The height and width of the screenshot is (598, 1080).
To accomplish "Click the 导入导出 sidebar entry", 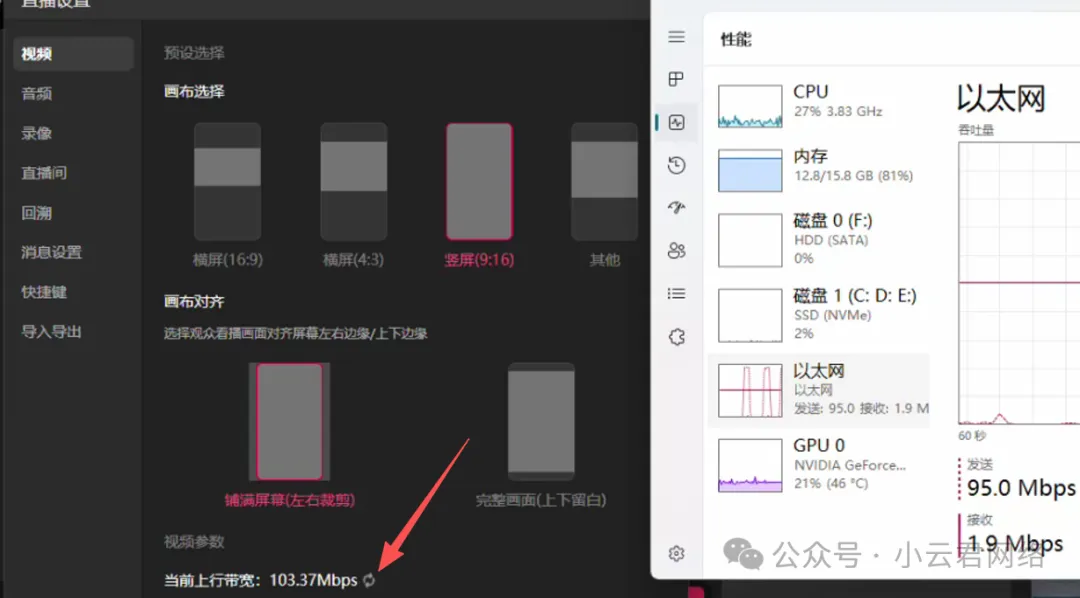I will point(51,331).
